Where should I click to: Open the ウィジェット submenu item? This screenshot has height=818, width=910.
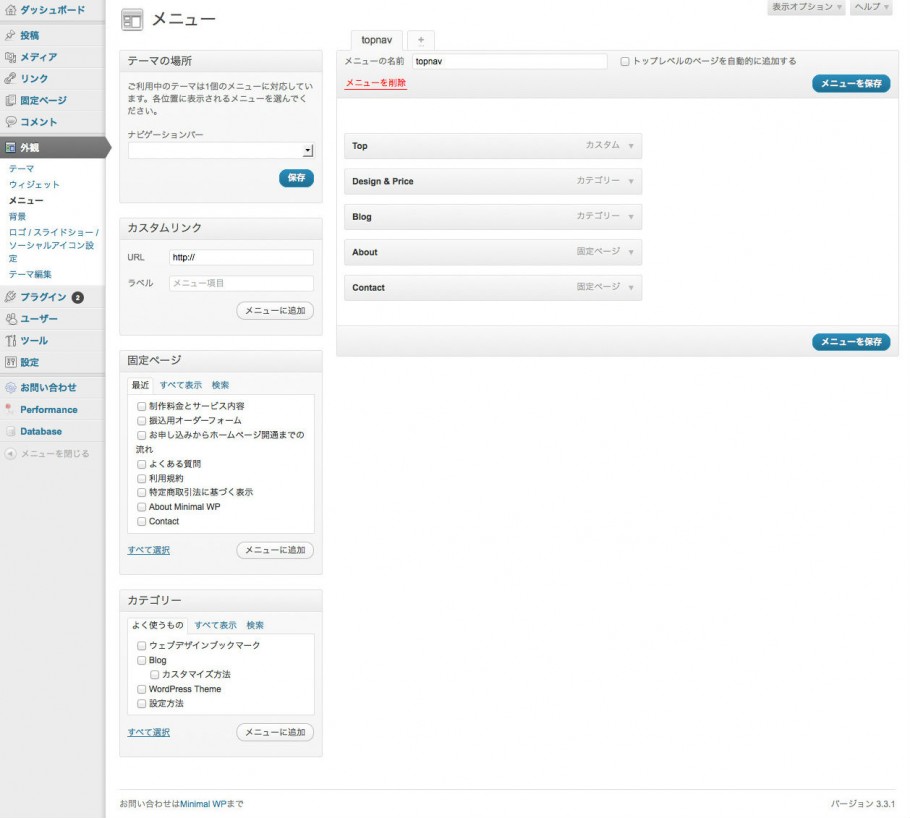click(x=34, y=185)
